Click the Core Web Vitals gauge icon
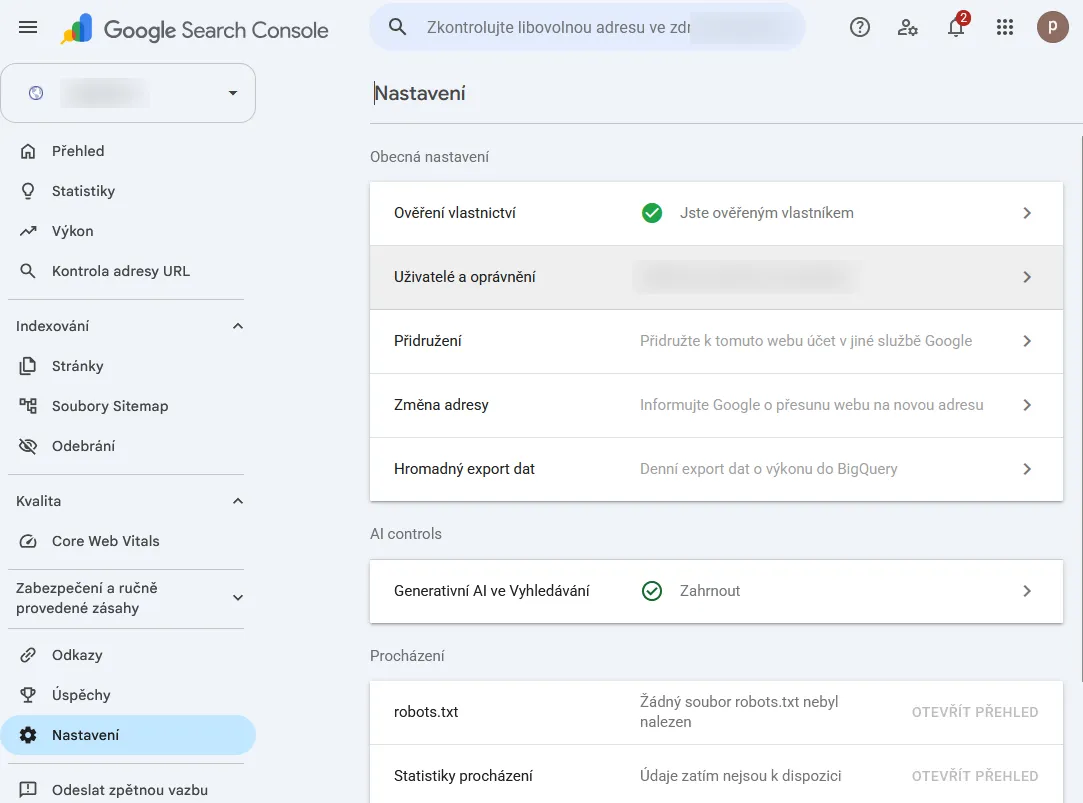The image size is (1083, 803). [x=28, y=541]
